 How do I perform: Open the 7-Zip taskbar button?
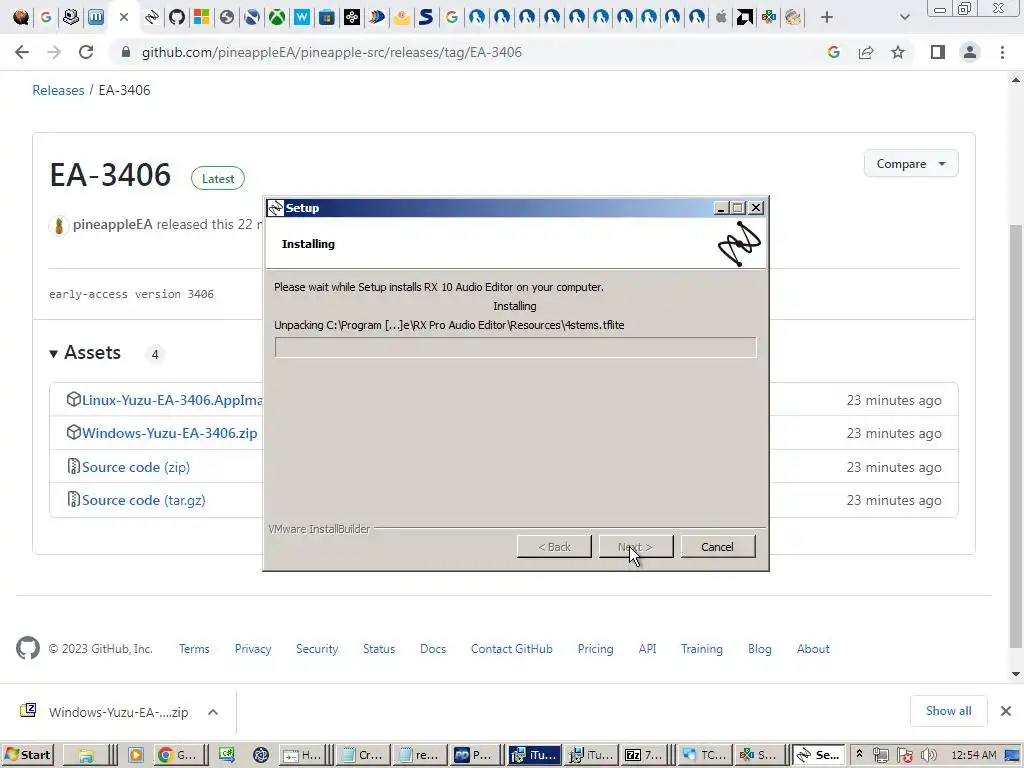pyautogui.click(x=643, y=755)
